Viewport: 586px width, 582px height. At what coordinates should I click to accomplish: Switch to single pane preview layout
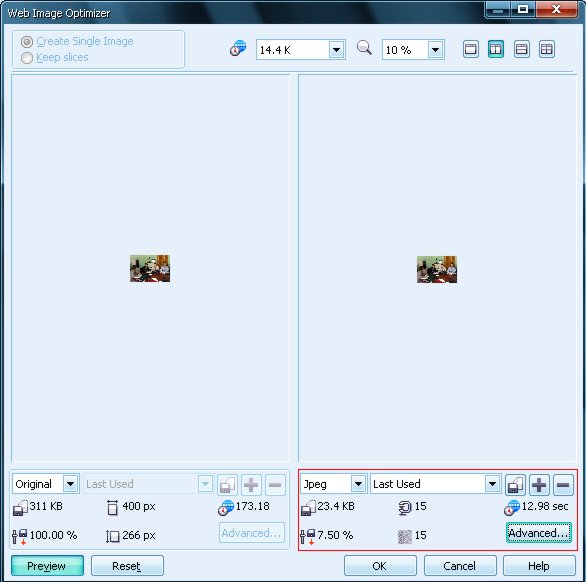(x=470, y=49)
